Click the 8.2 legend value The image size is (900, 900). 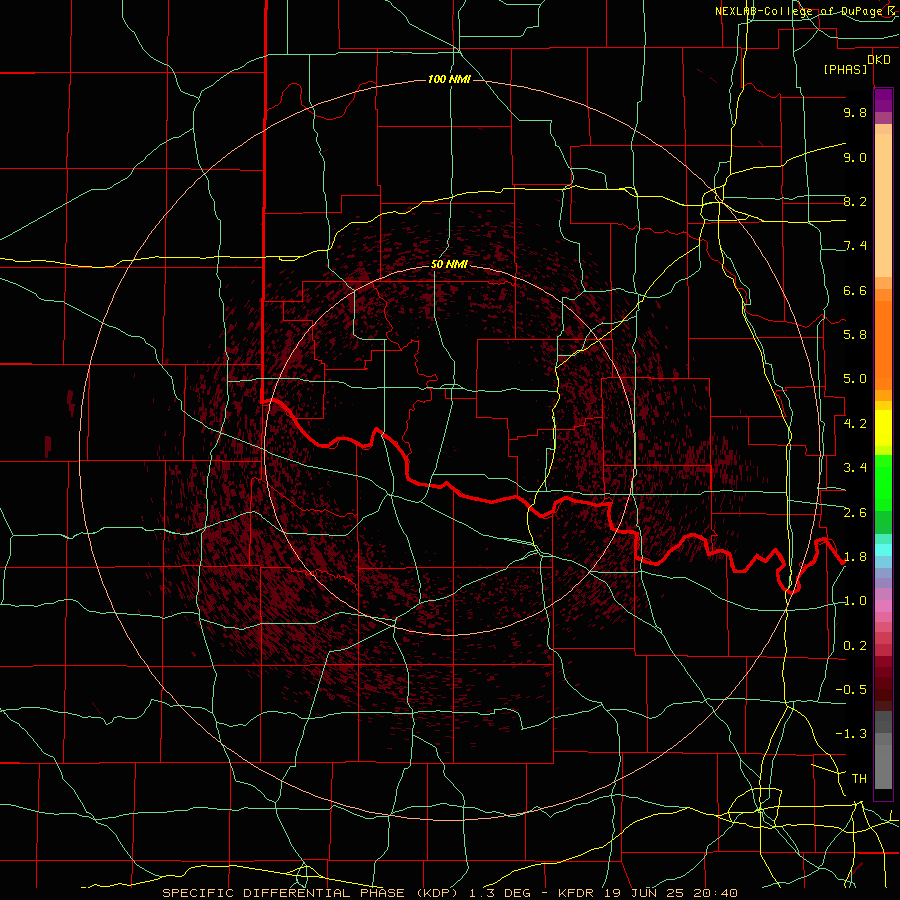pyautogui.click(x=855, y=201)
